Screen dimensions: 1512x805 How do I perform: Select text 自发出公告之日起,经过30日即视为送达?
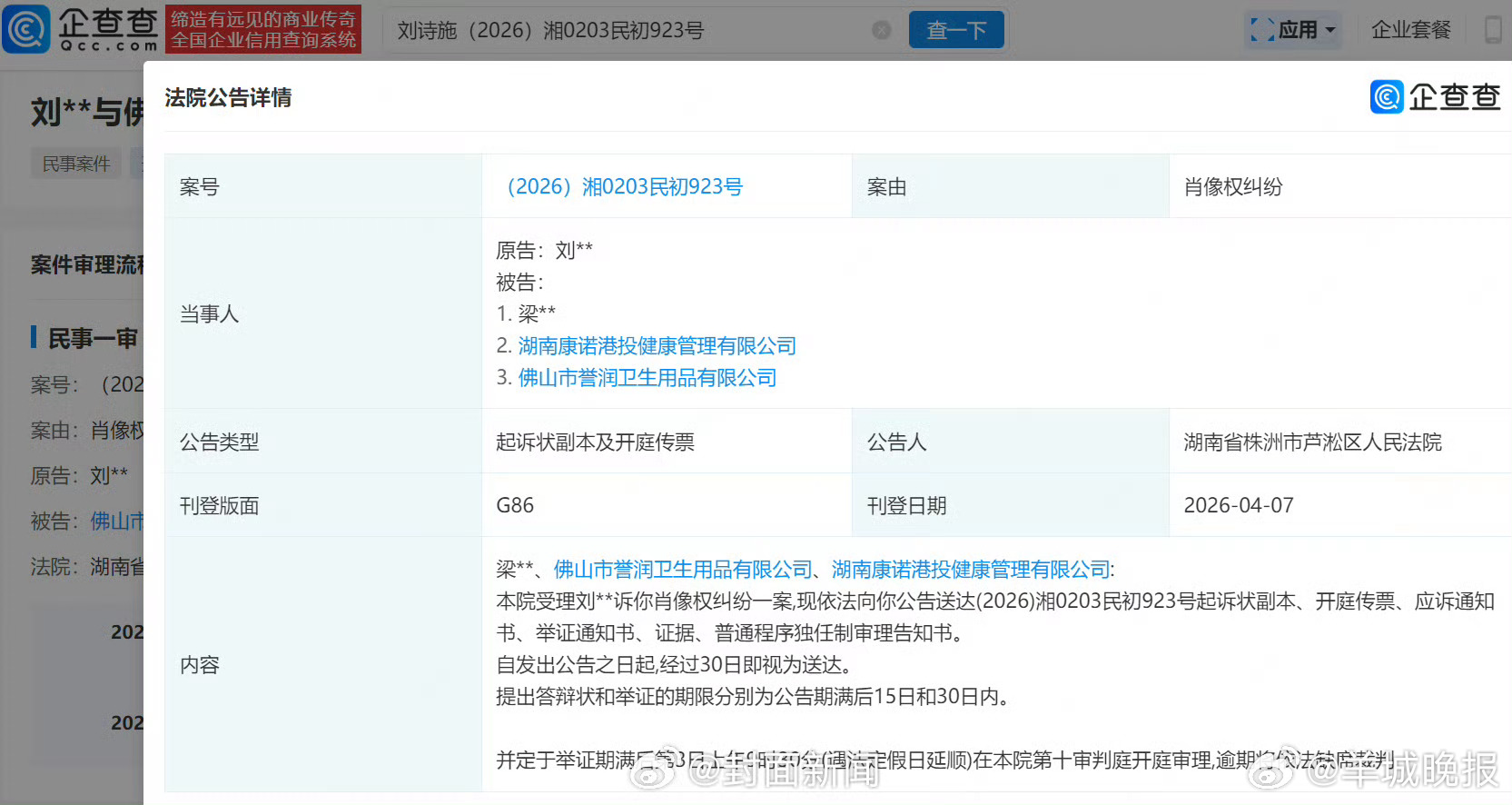point(676,665)
